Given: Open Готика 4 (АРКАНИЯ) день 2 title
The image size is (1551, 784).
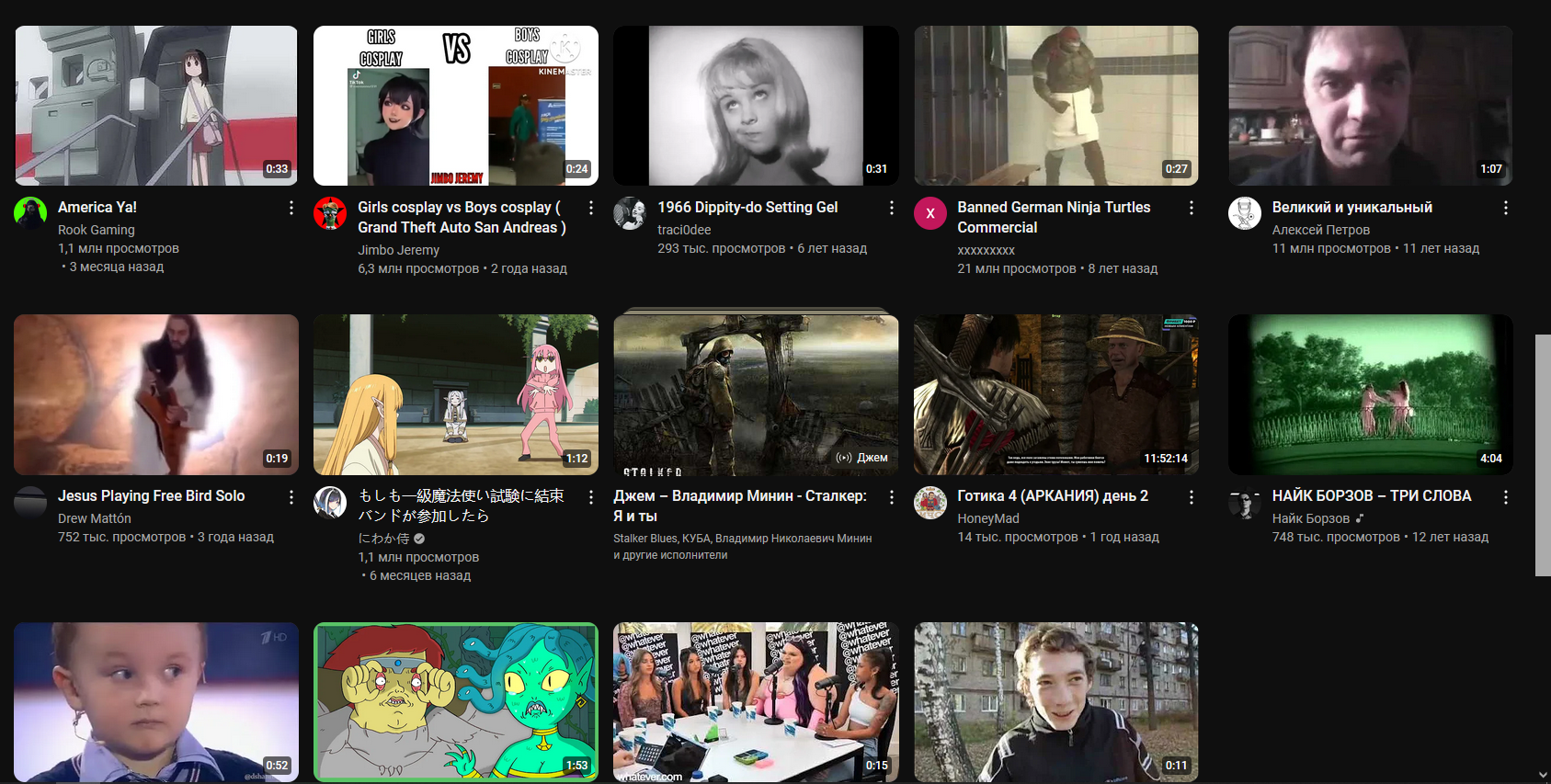Looking at the screenshot, I should 1053,496.
